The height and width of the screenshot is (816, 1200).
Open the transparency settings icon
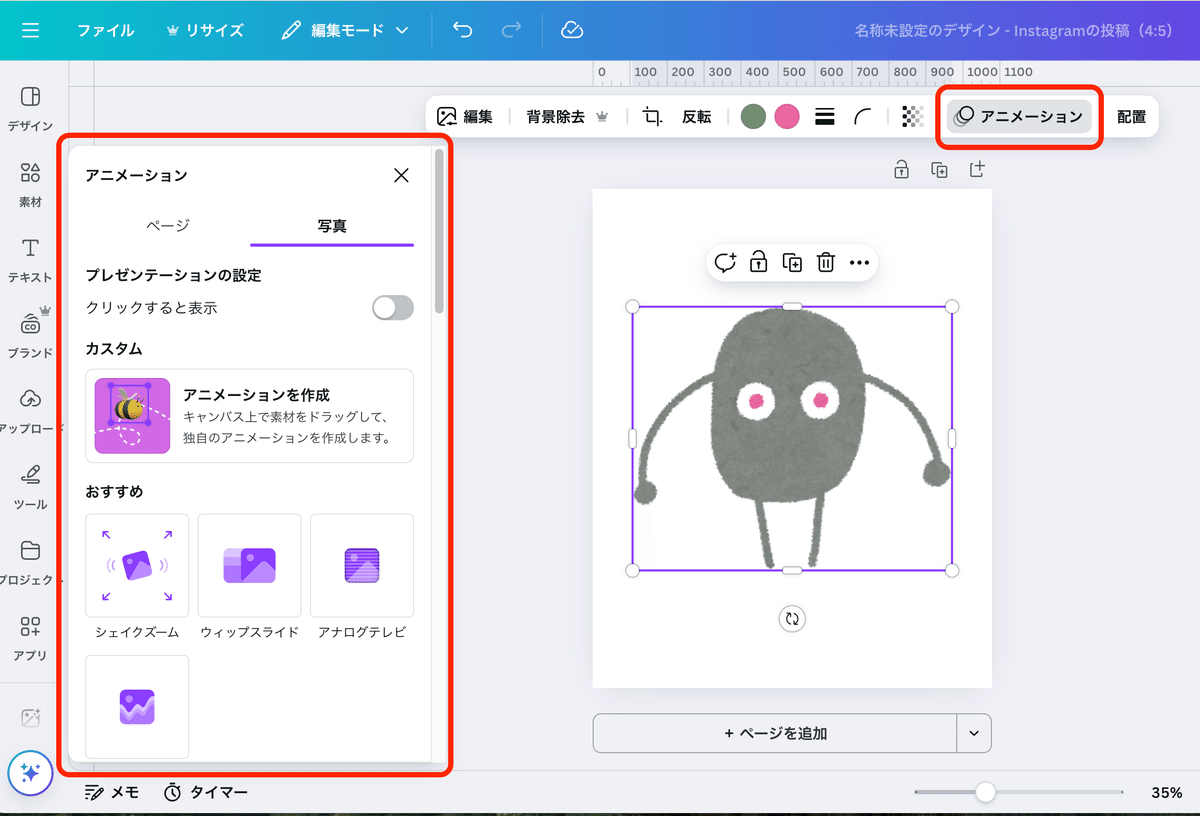click(911, 116)
